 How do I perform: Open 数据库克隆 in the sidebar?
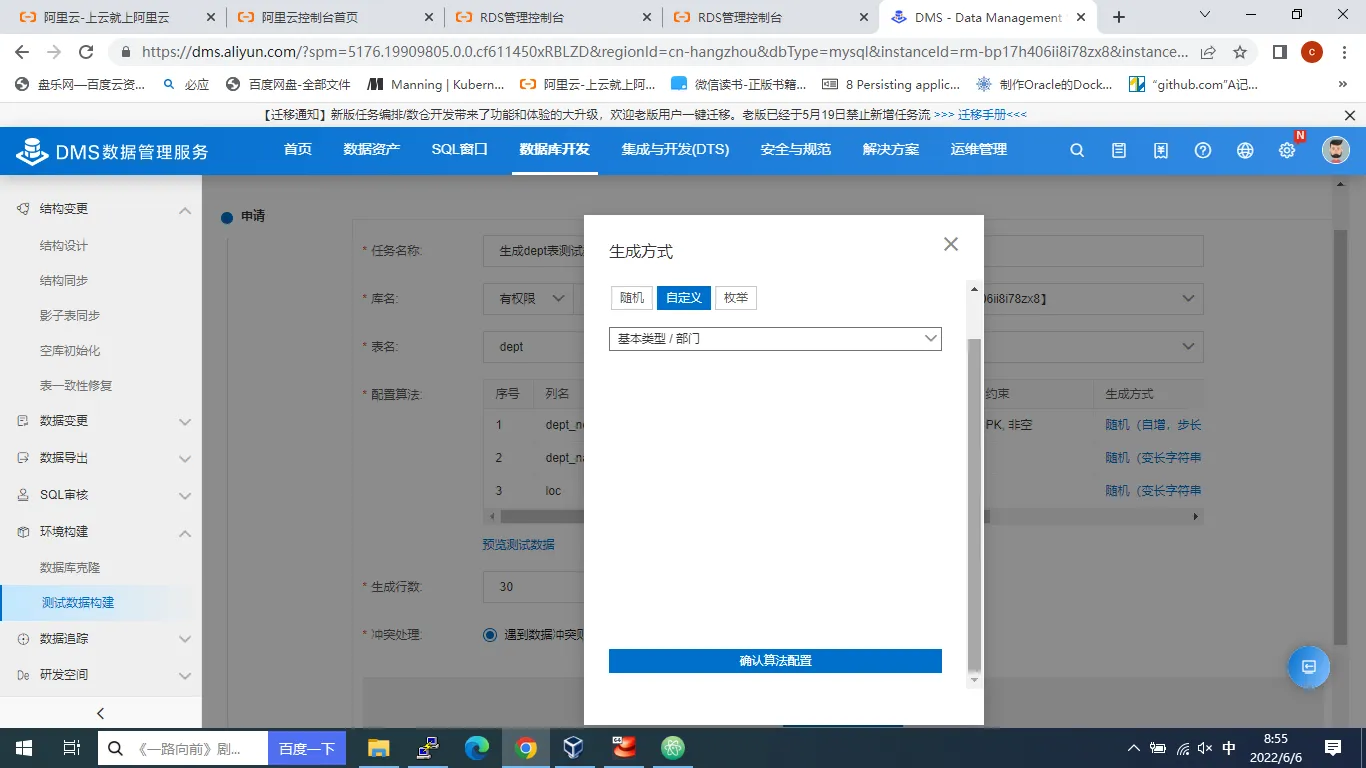[x=70, y=568]
